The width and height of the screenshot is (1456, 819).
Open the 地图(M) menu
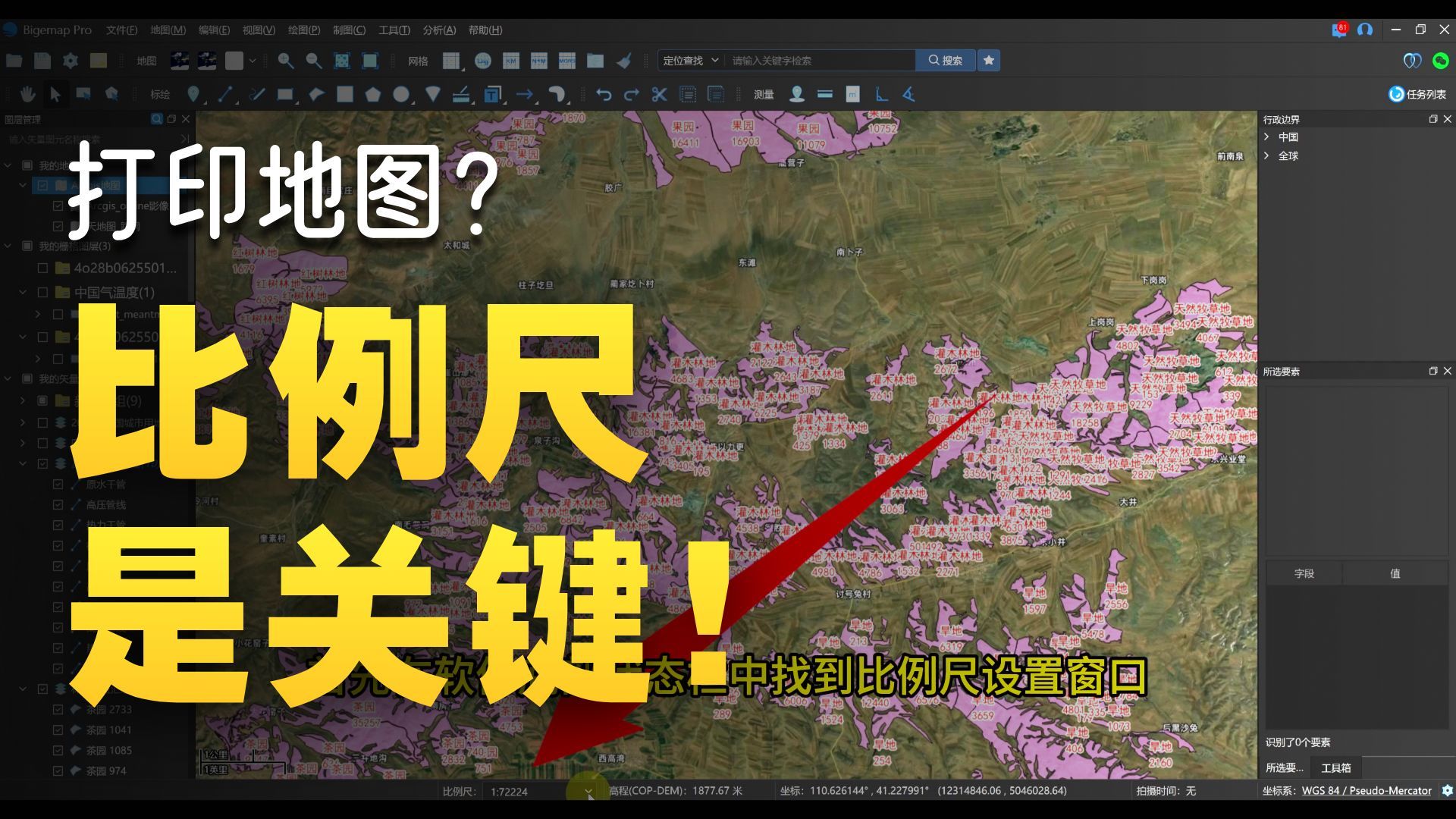(x=168, y=30)
